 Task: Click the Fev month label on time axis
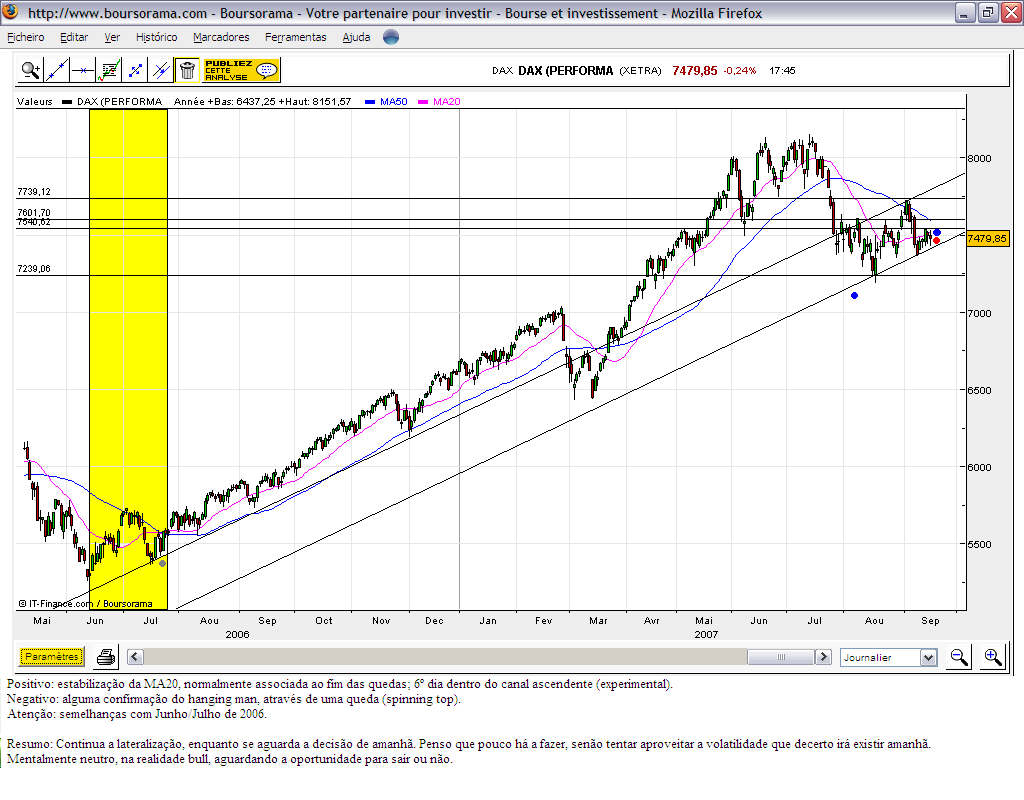pyautogui.click(x=543, y=620)
